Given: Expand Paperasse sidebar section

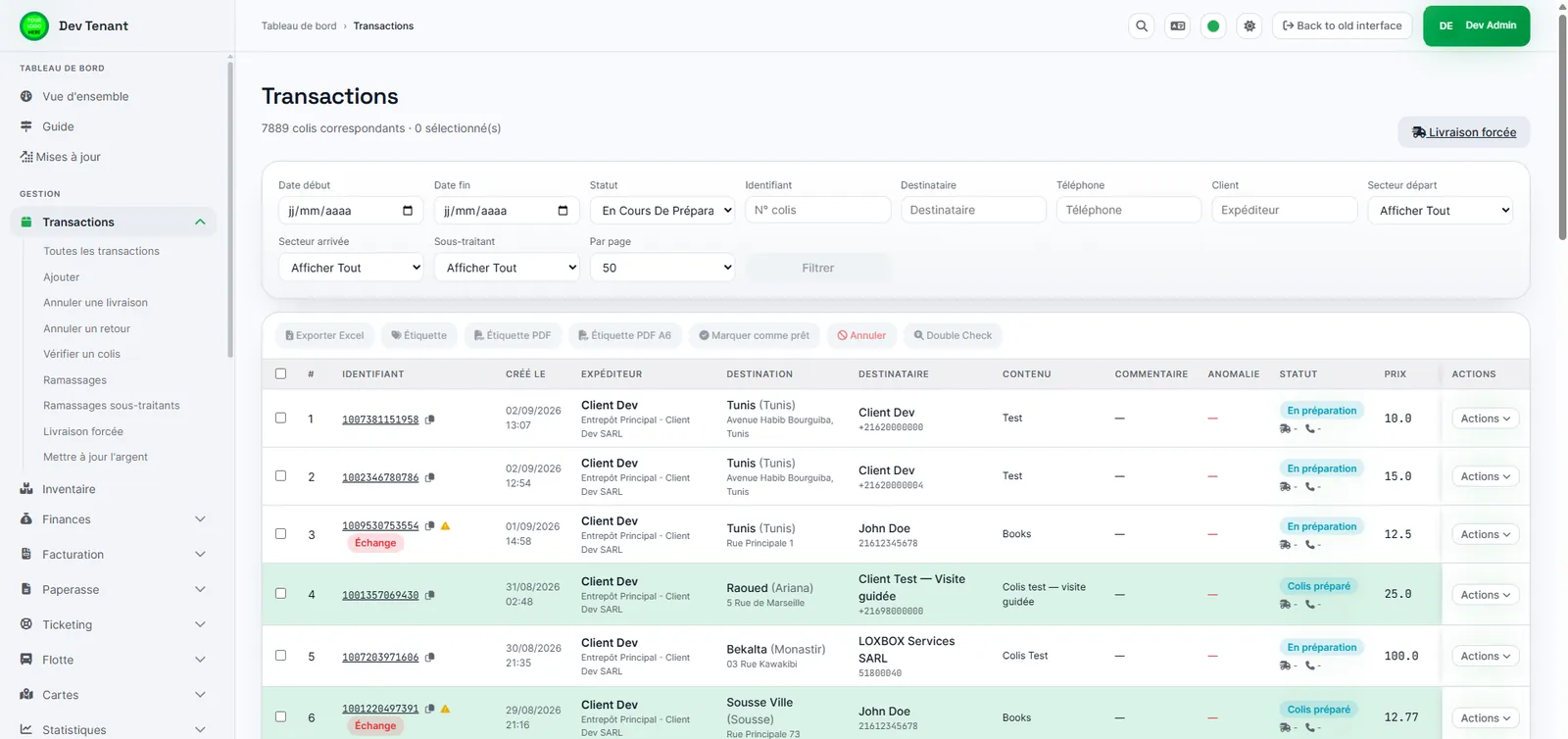Looking at the screenshot, I should [200, 590].
